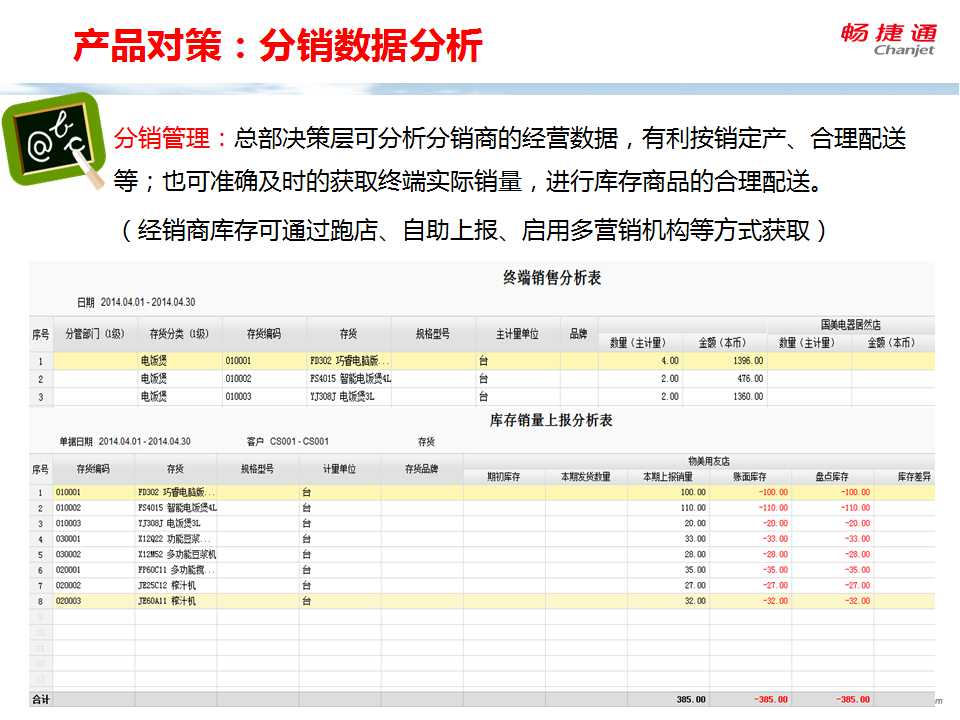Click the 主计量单位 column header
The width and height of the screenshot is (960, 720).
pos(517,334)
